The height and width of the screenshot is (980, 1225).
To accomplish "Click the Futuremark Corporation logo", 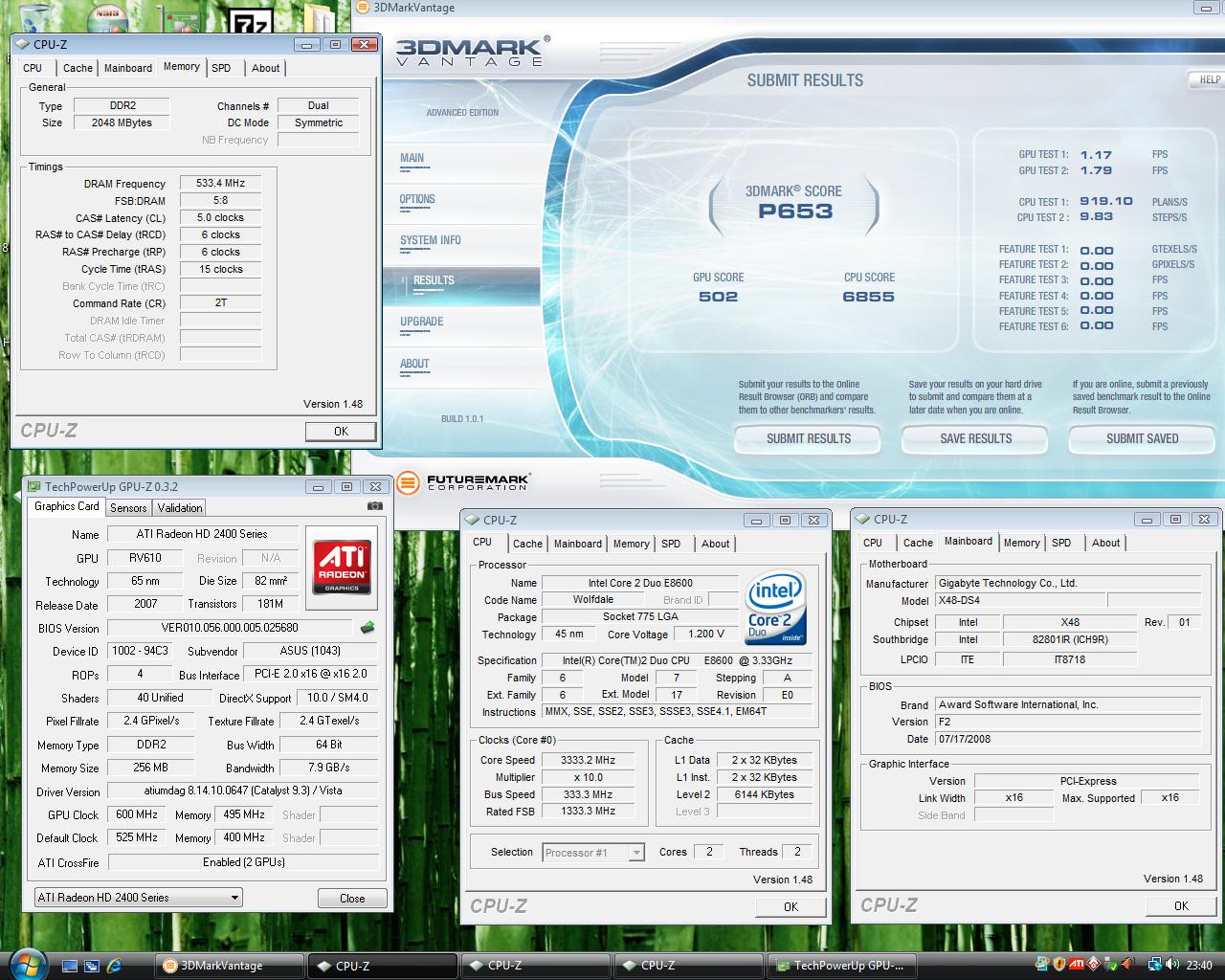I will point(463,482).
